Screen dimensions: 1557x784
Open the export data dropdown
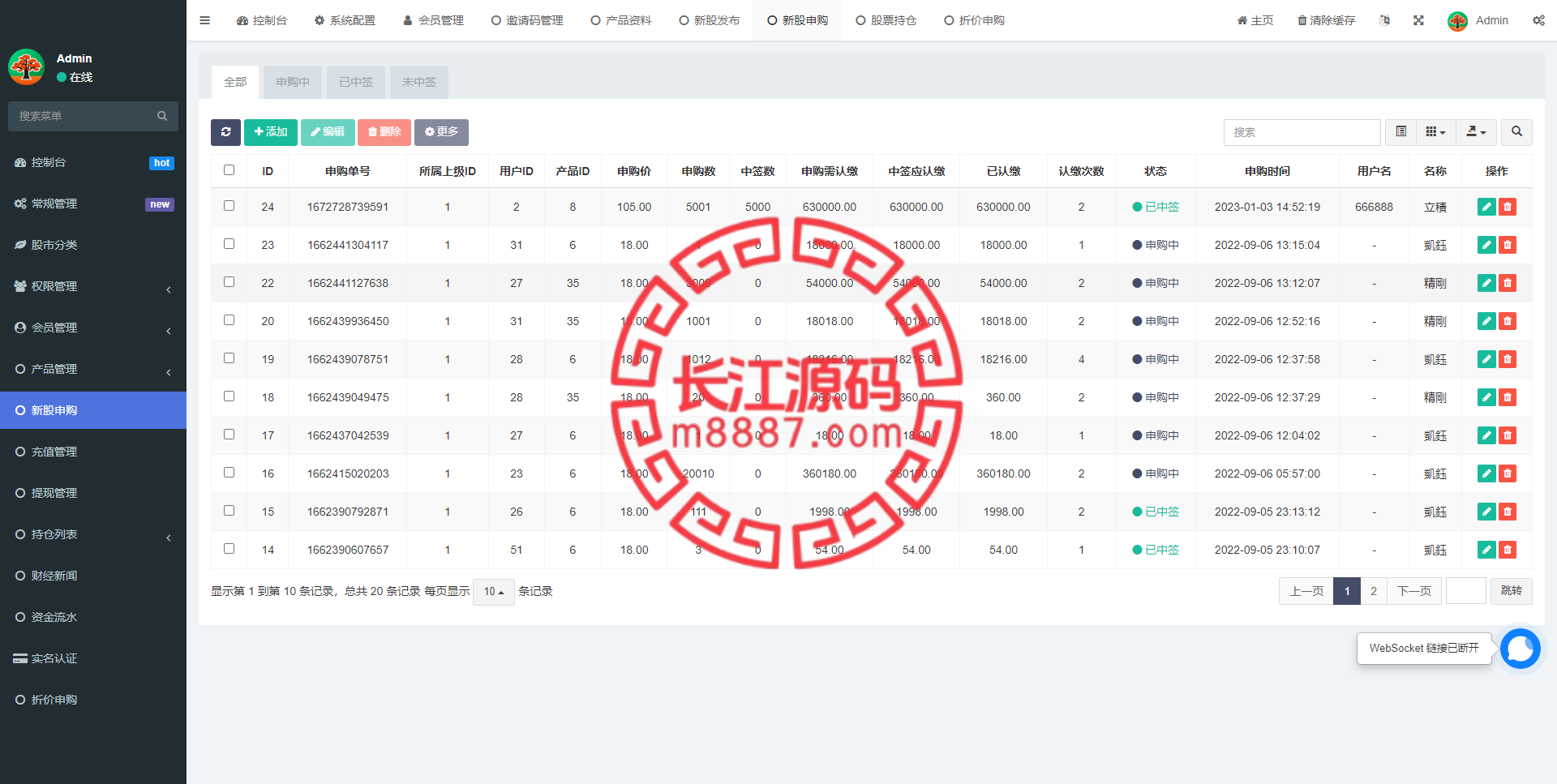coord(1476,132)
